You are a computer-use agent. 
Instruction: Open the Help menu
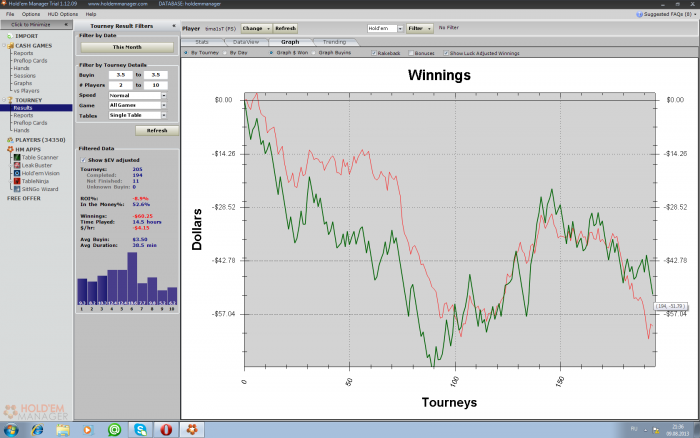pyautogui.click(x=91, y=14)
